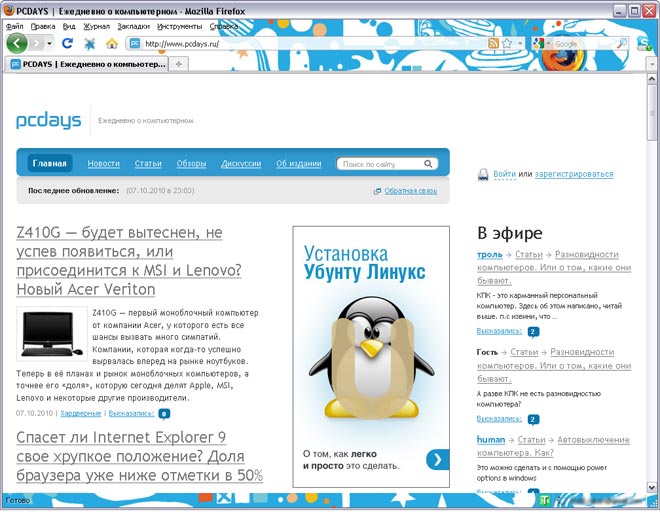Viewport: 660px width, 512px height.
Task: Click into the Google search field
Action: [585, 43]
